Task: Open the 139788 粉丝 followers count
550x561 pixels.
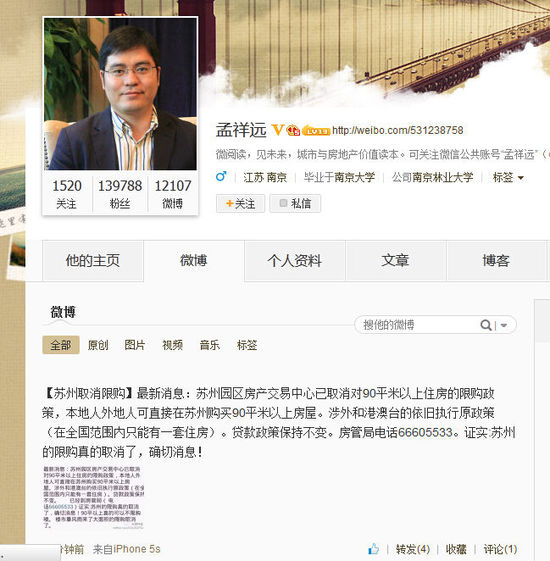Action: pos(120,194)
